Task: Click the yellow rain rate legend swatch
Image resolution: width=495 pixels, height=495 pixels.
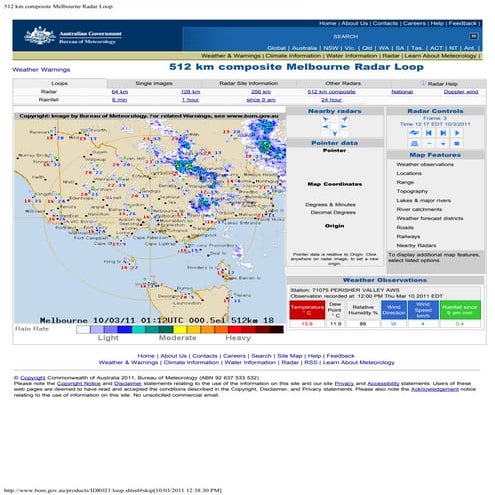Action: point(180,329)
